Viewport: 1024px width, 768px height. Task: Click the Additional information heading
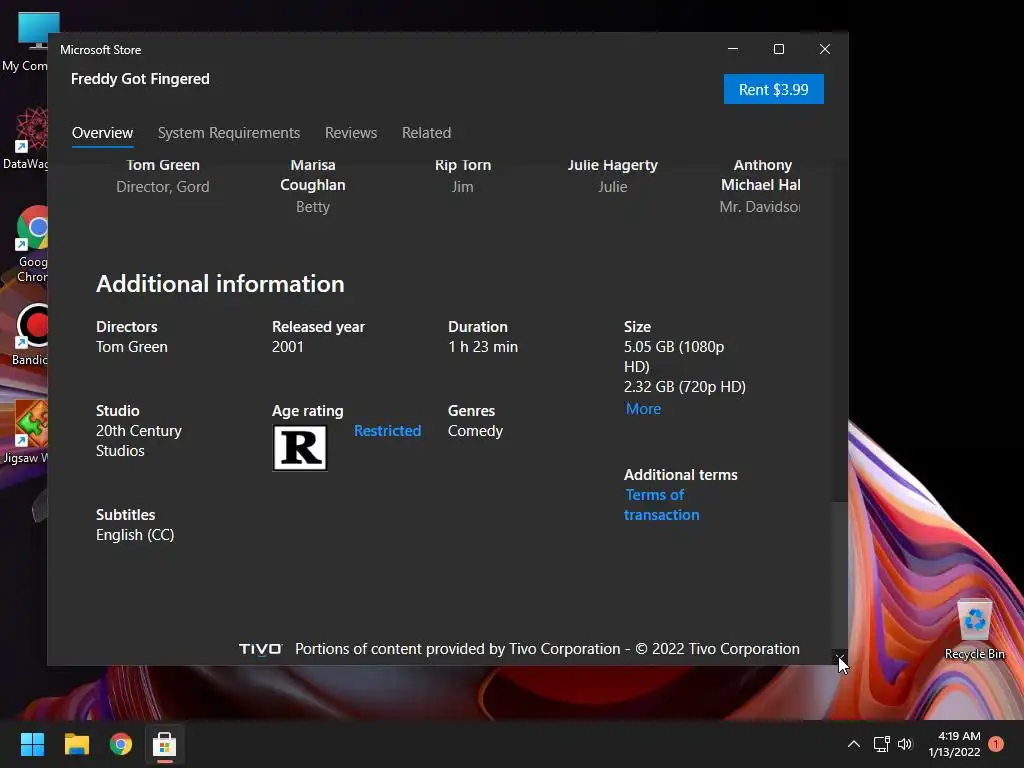tap(220, 284)
